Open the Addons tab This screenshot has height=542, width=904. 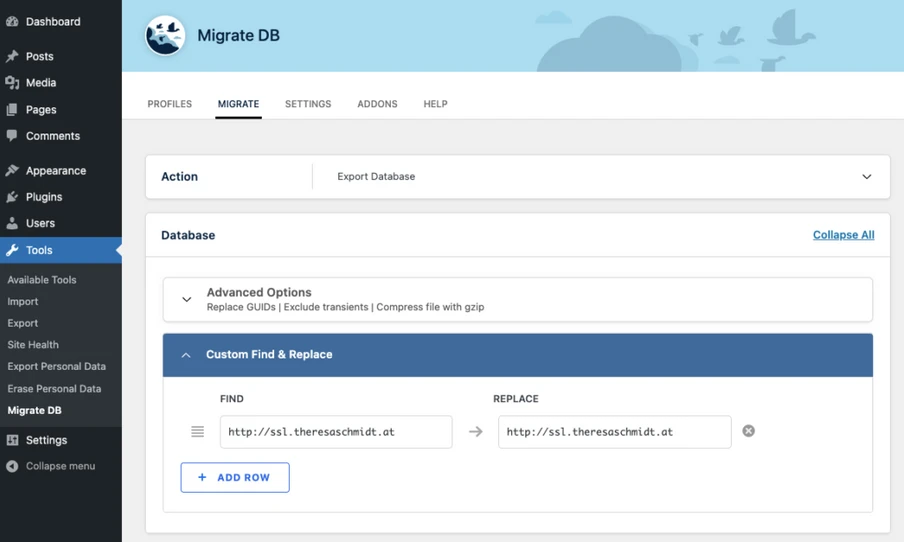tap(377, 104)
